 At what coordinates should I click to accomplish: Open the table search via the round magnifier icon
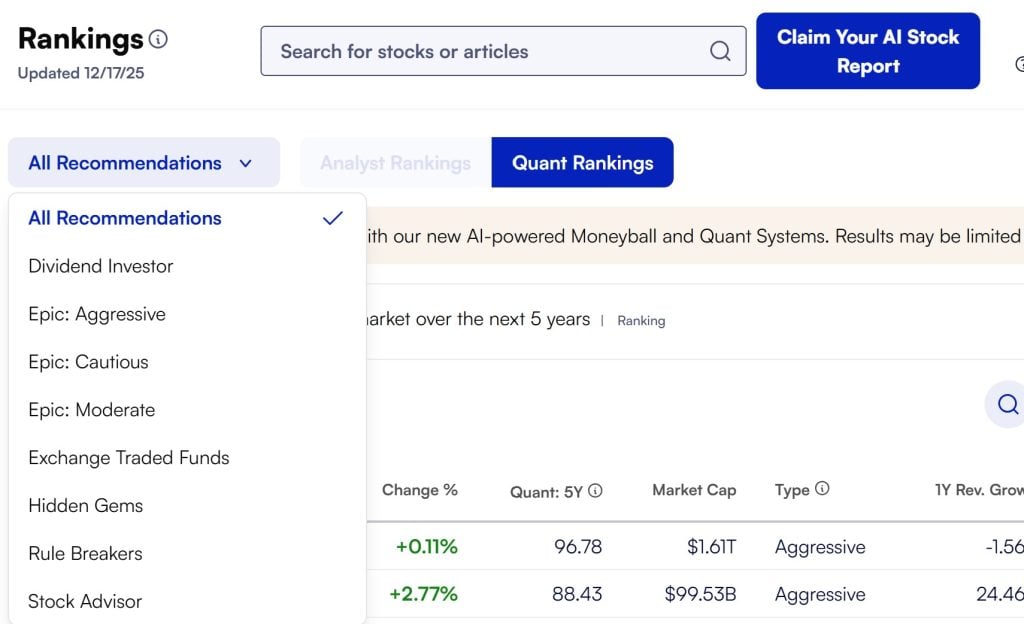[1006, 404]
